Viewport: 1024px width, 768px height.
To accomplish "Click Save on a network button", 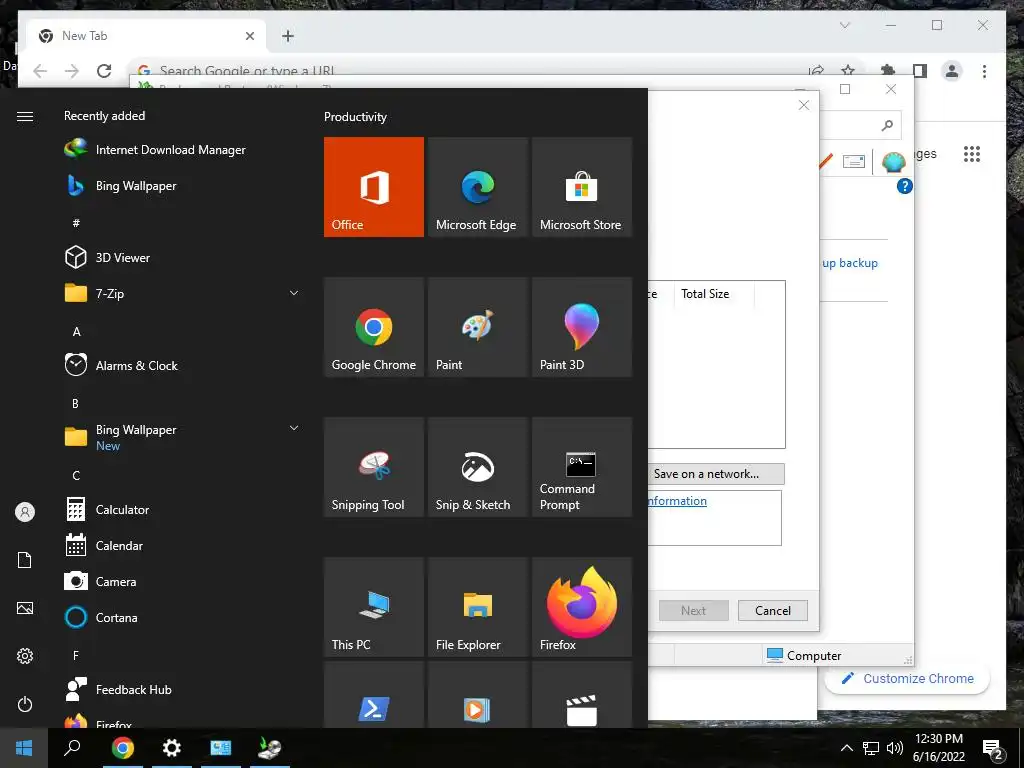I will [716, 474].
